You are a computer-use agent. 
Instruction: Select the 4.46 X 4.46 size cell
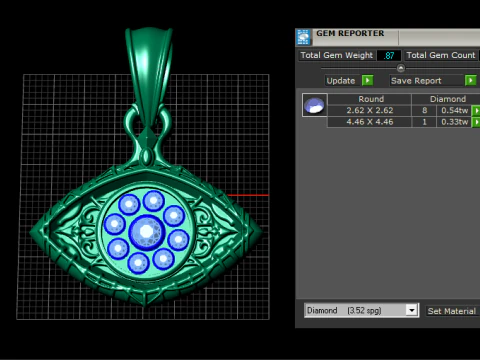pos(370,122)
